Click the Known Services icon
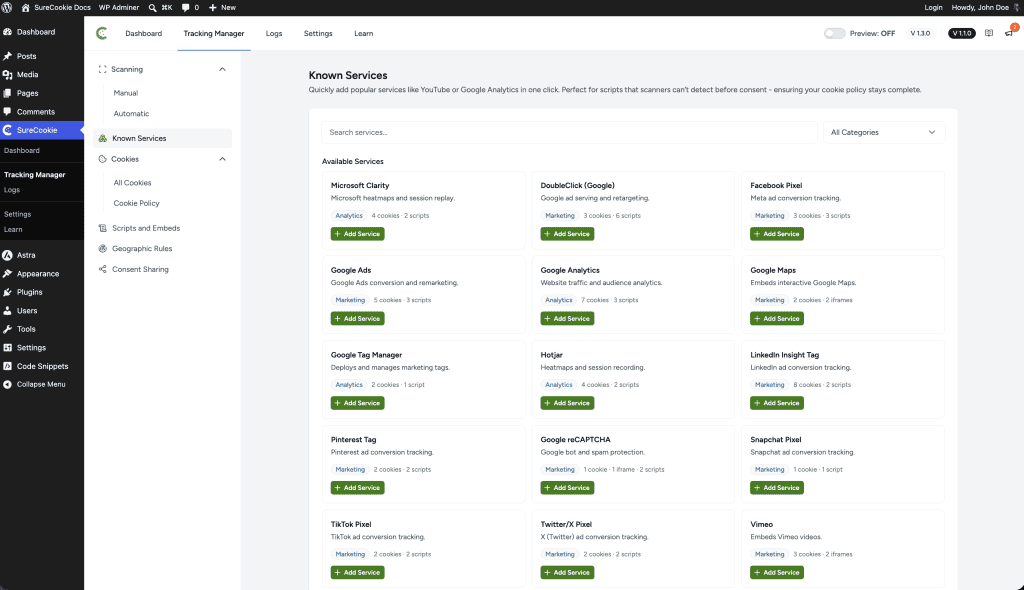This screenshot has width=1024, height=590. [x=103, y=139]
